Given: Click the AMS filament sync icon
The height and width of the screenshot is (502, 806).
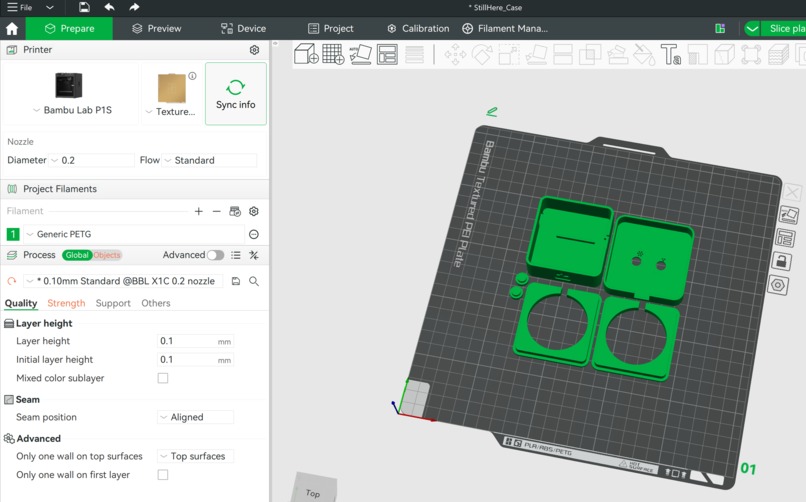Looking at the screenshot, I should coord(235,211).
